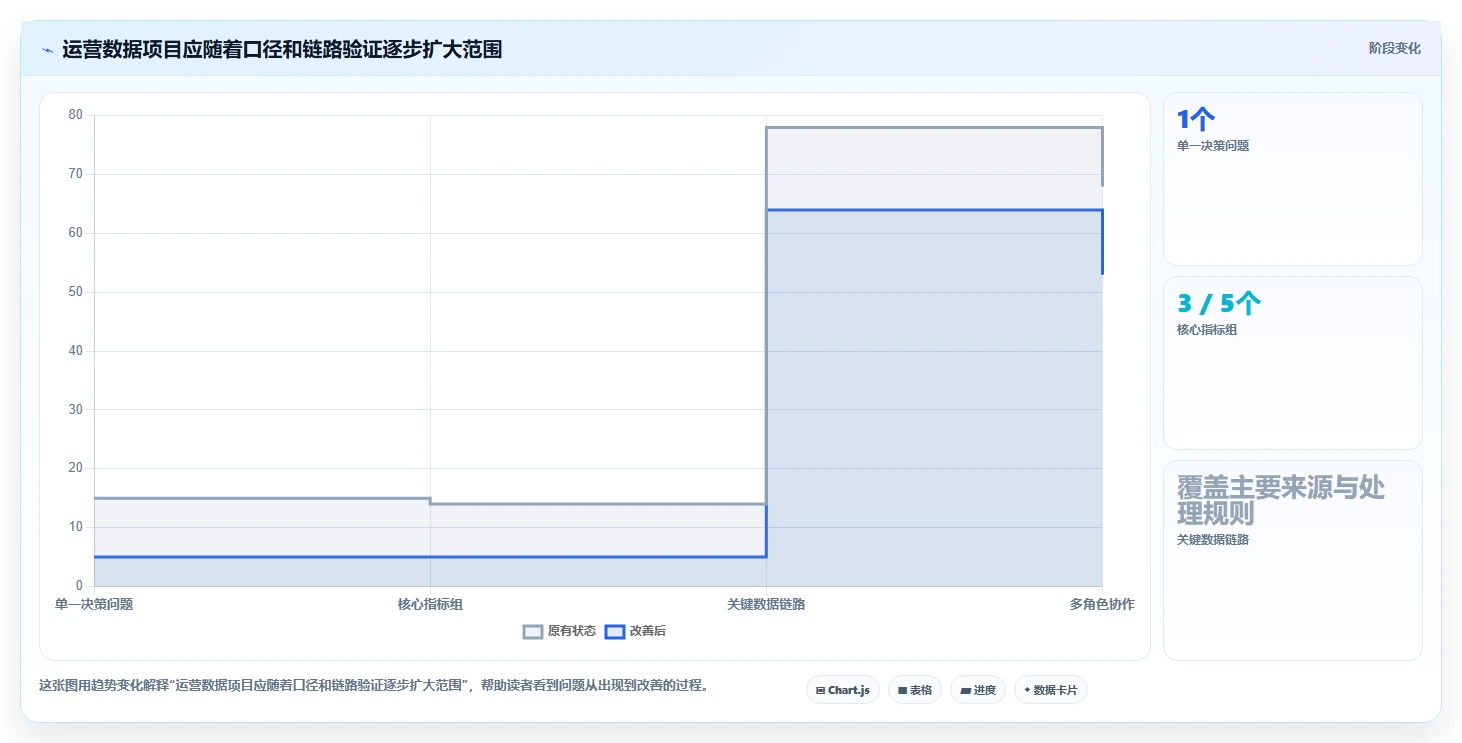The height and width of the screenshot is (743, 1462).
Task: Click the caption text starting 这张图用趋势变化
Action: [x=373, y=686]
